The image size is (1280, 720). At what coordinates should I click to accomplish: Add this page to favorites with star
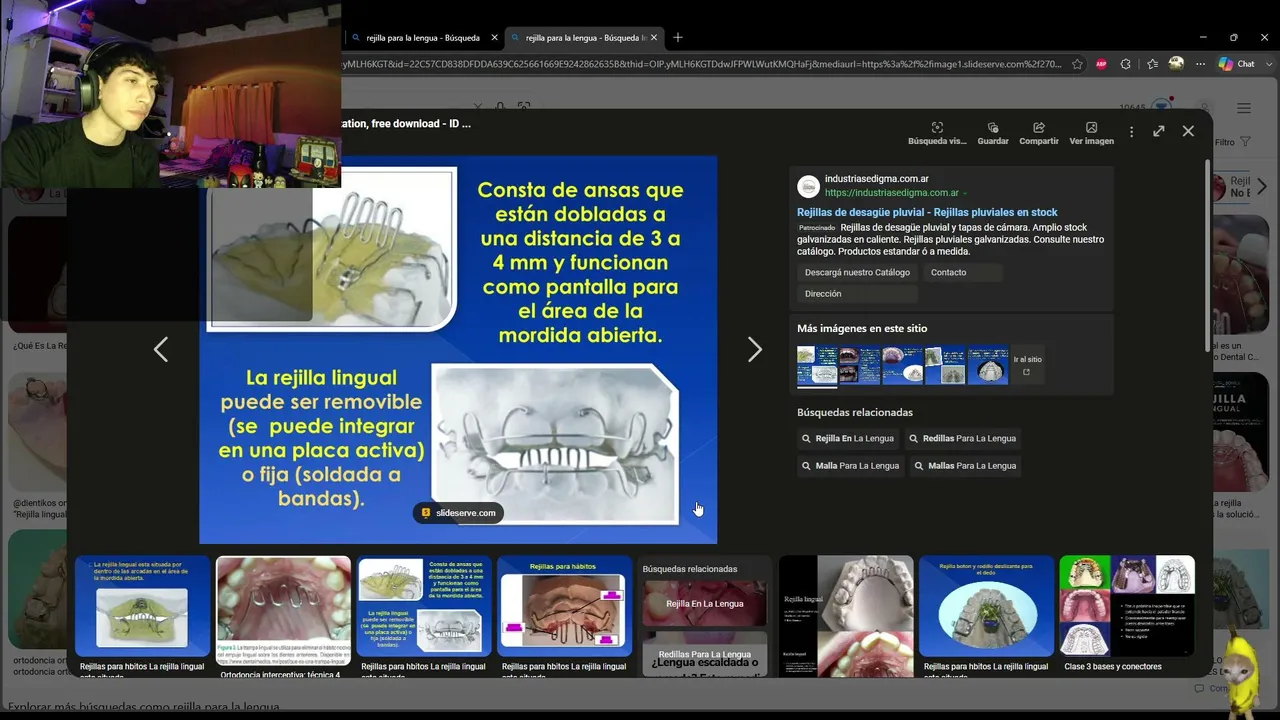point(1077,64)
